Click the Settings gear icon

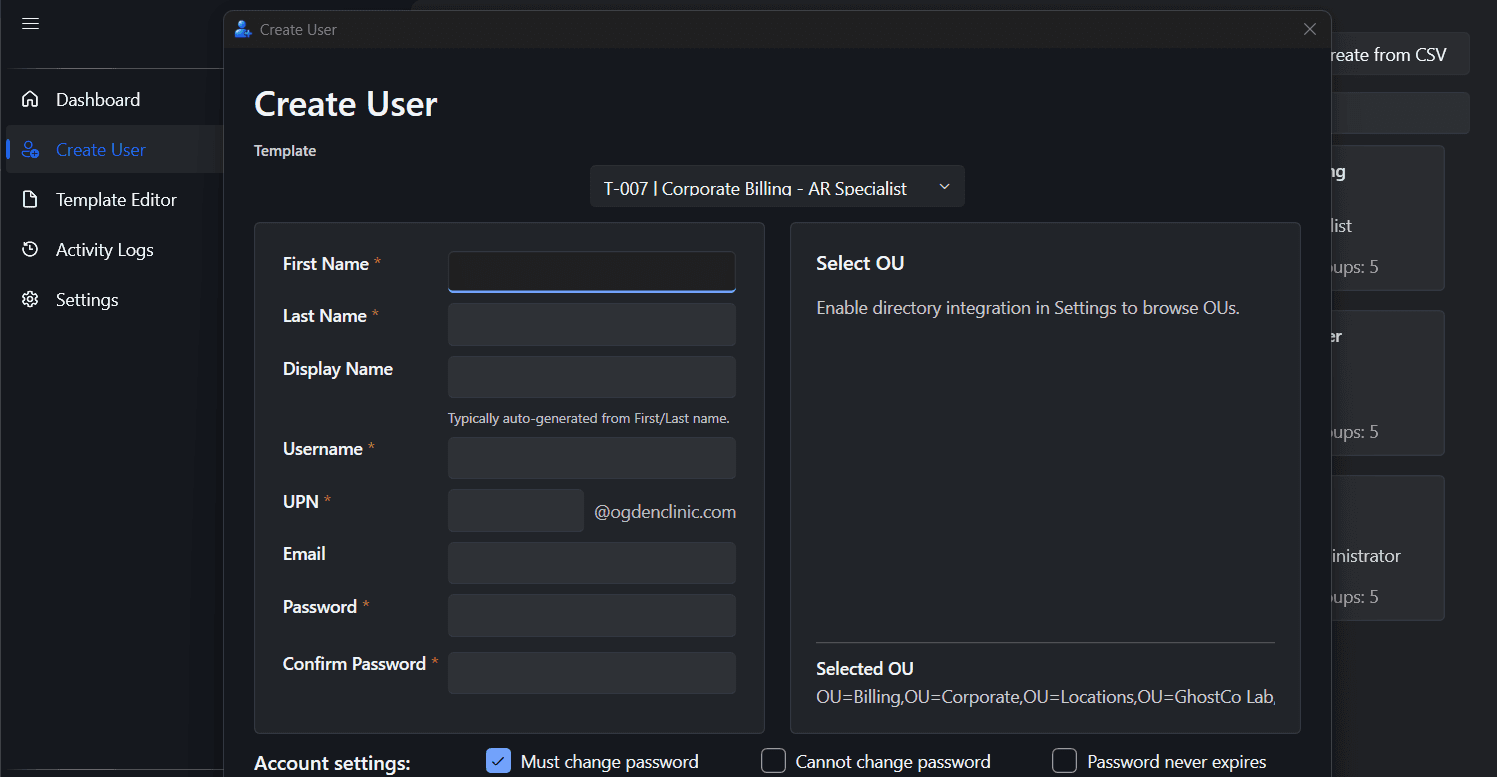tap(30, 300)
